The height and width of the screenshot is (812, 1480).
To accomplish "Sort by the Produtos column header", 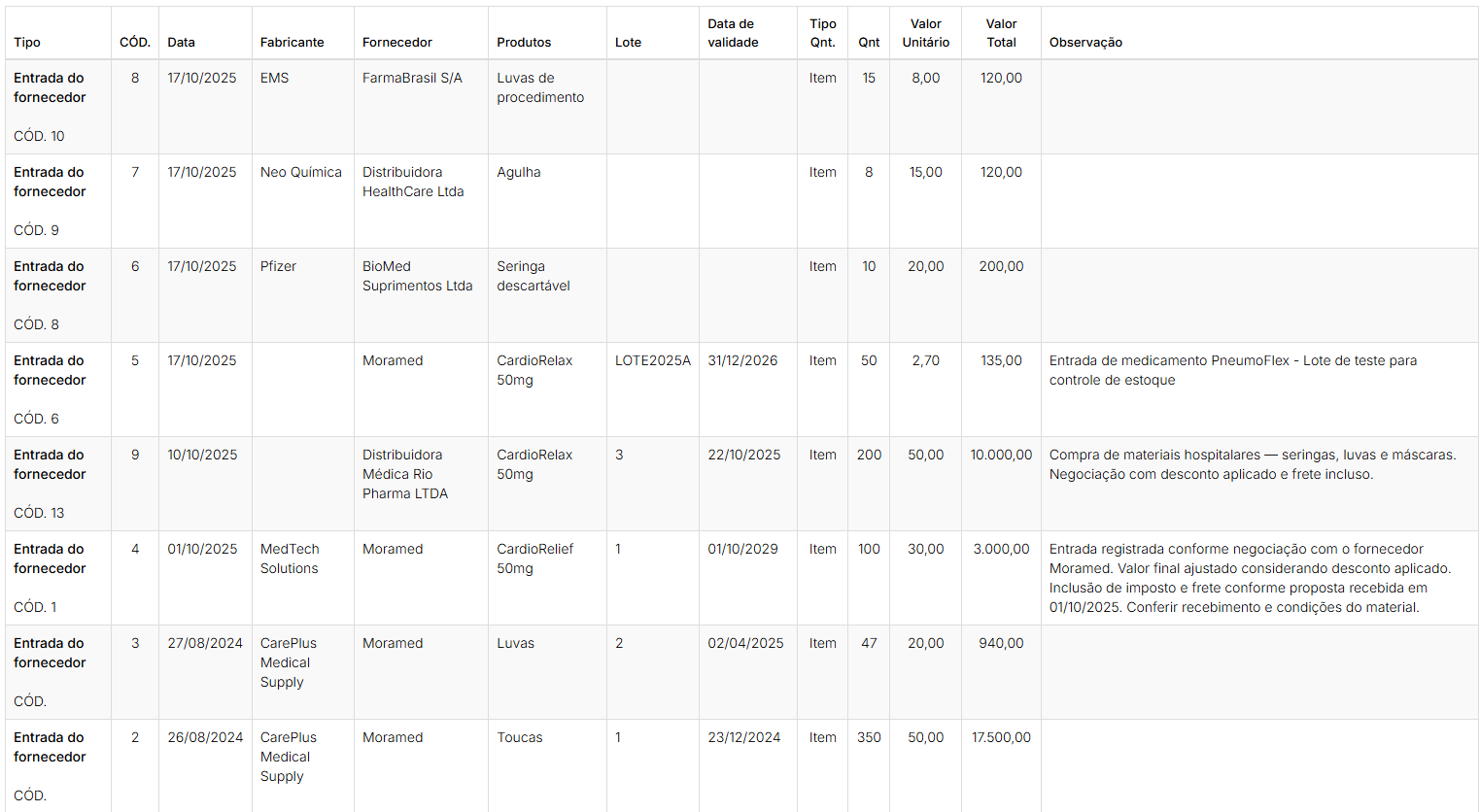I will click(524, 42).
